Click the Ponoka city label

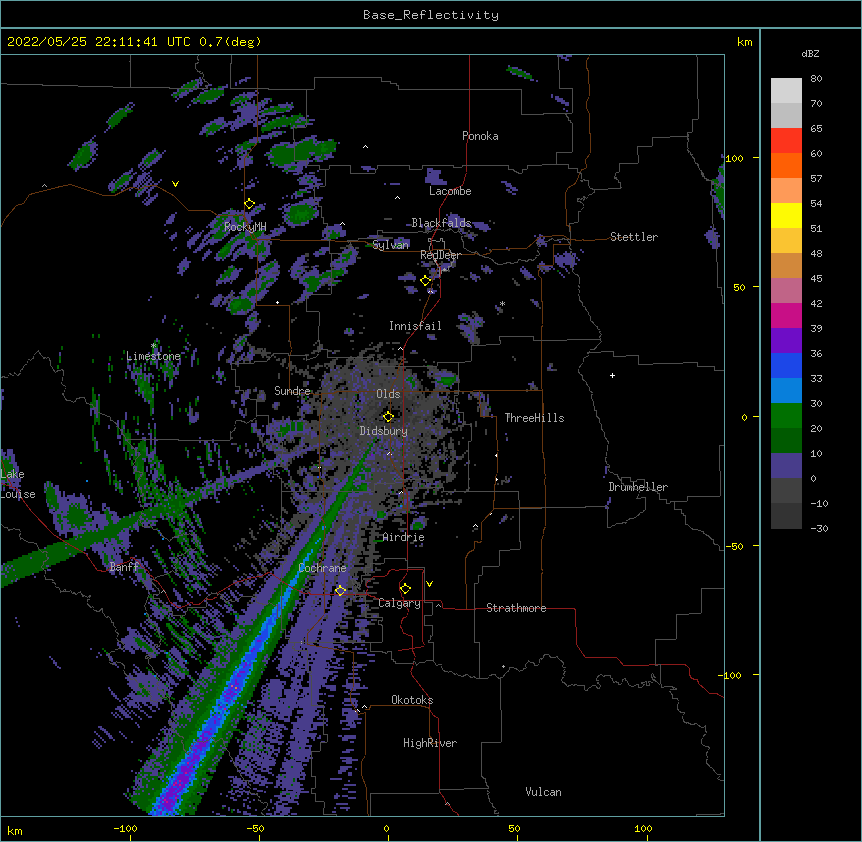[480, 136]
